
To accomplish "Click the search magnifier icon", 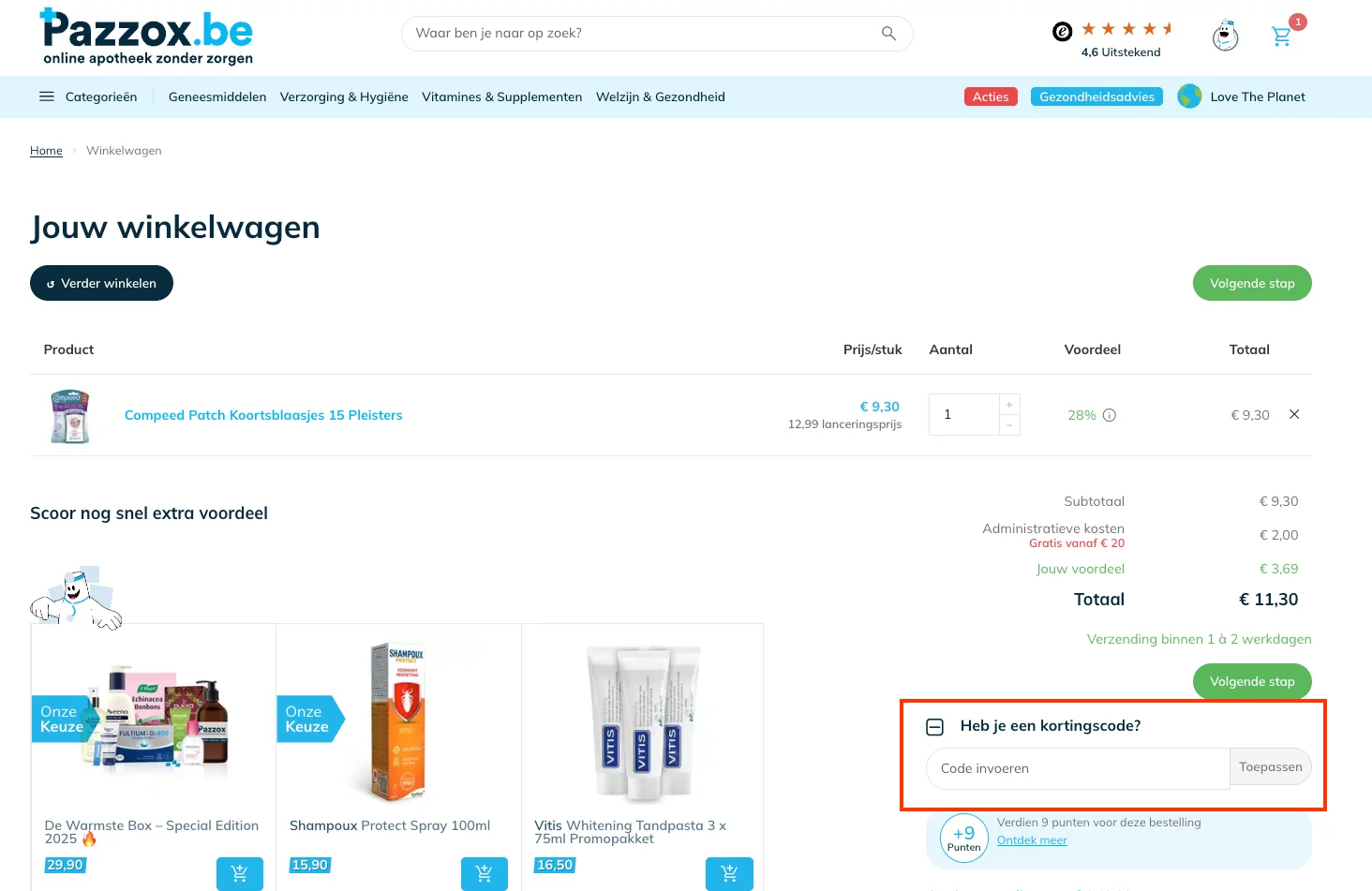I will (888, 34).
